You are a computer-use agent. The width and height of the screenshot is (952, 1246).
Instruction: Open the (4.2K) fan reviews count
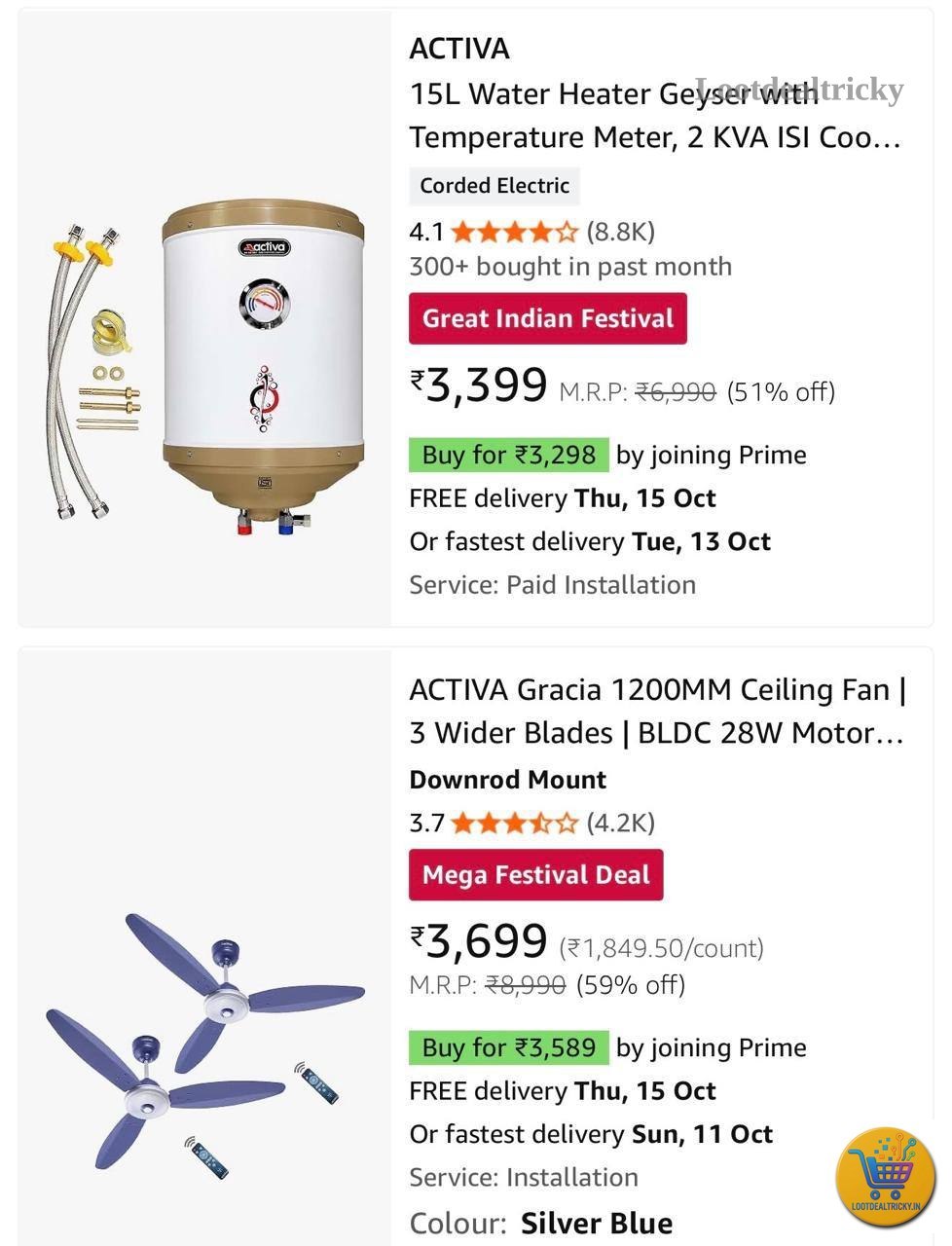click(620, 824)
